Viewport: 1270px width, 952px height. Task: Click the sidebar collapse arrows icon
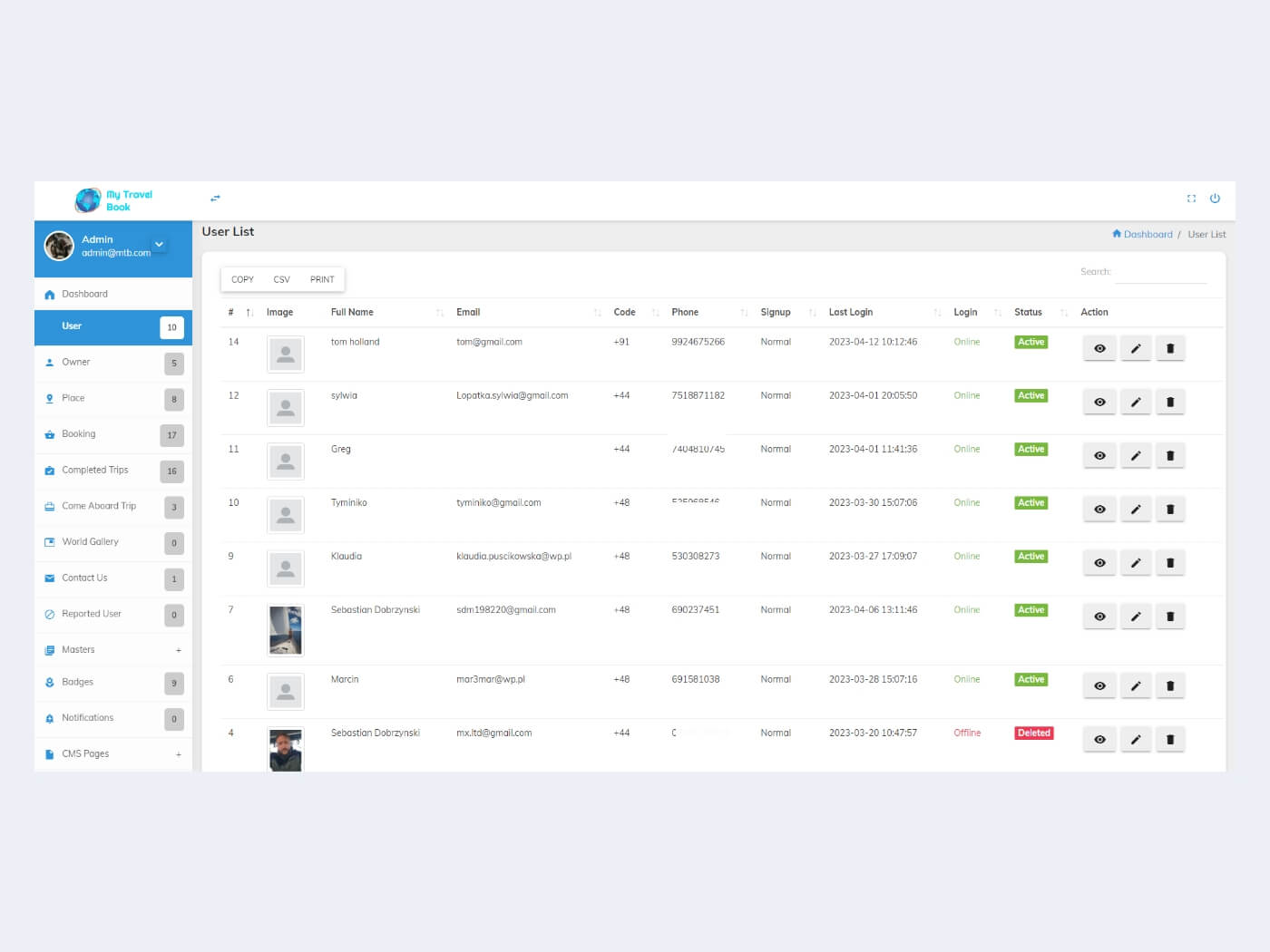pyautogui.click(x=215, y=198)
